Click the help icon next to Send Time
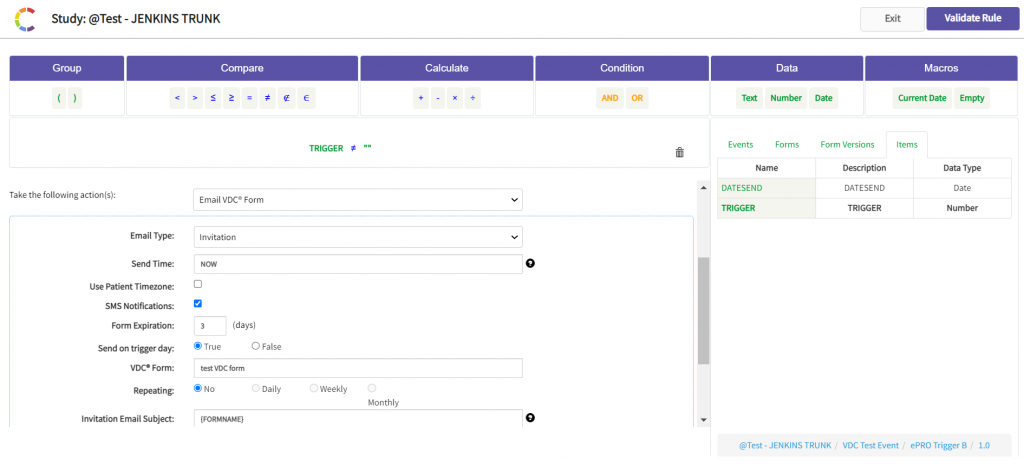The height and width of the screenshot is (464, 1024). (530, 264)
